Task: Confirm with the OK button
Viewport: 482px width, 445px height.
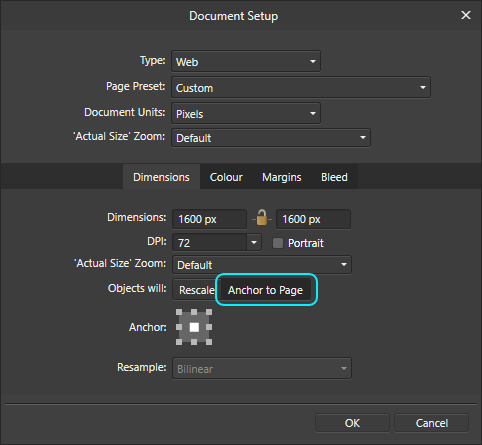Action: pyautogui.click(x=352, y=423)
